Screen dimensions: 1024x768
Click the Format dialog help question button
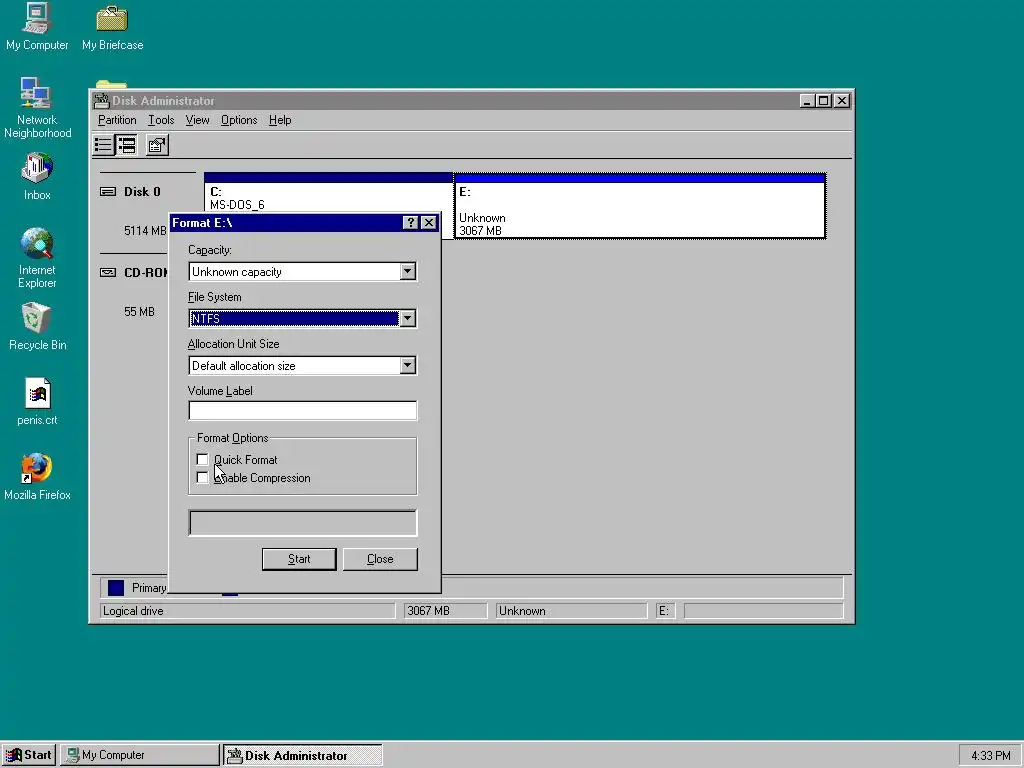[410, 223]
